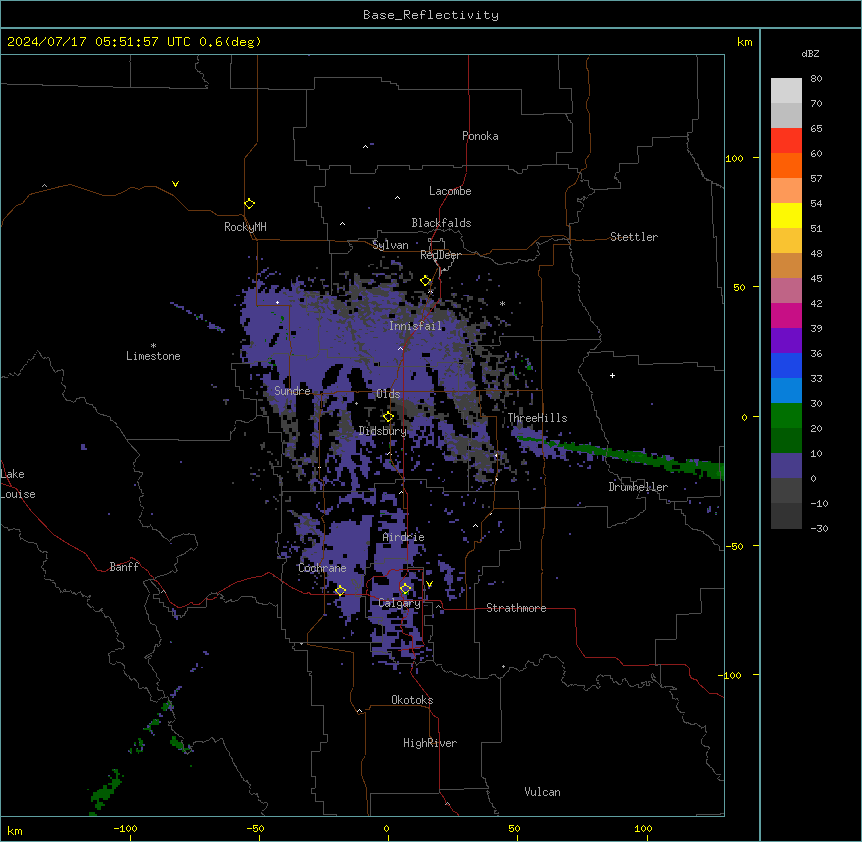Click the Banff label
The image size is (862, 842).
[x=124, y=567]
